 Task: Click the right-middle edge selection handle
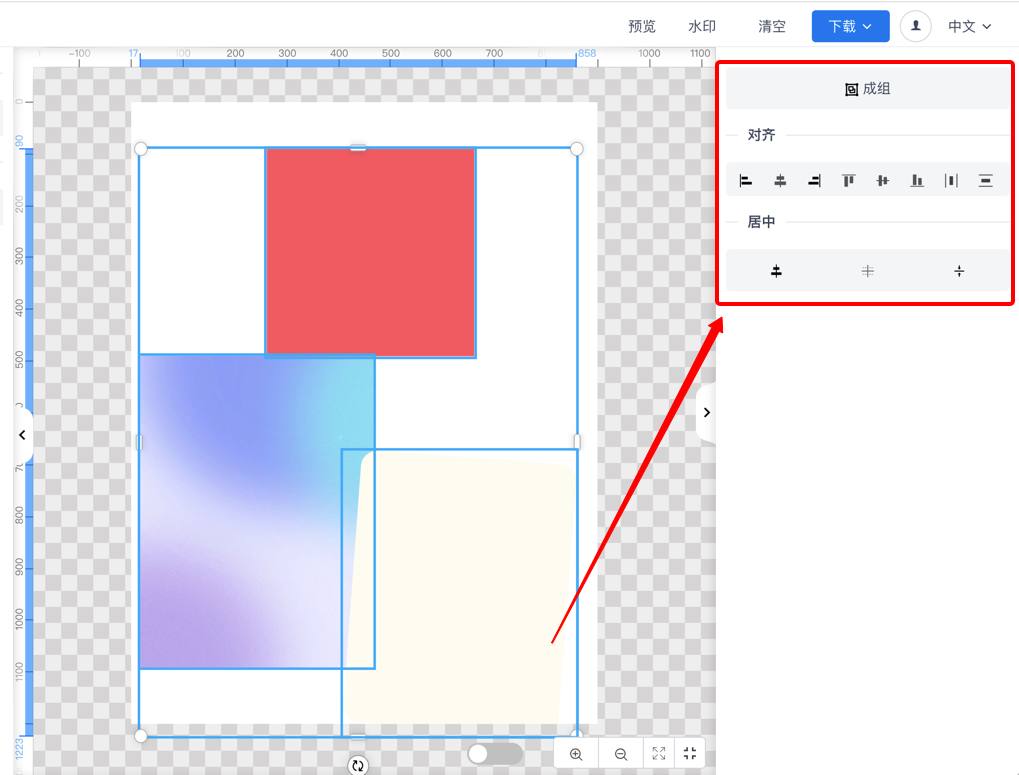click(577, 442)
